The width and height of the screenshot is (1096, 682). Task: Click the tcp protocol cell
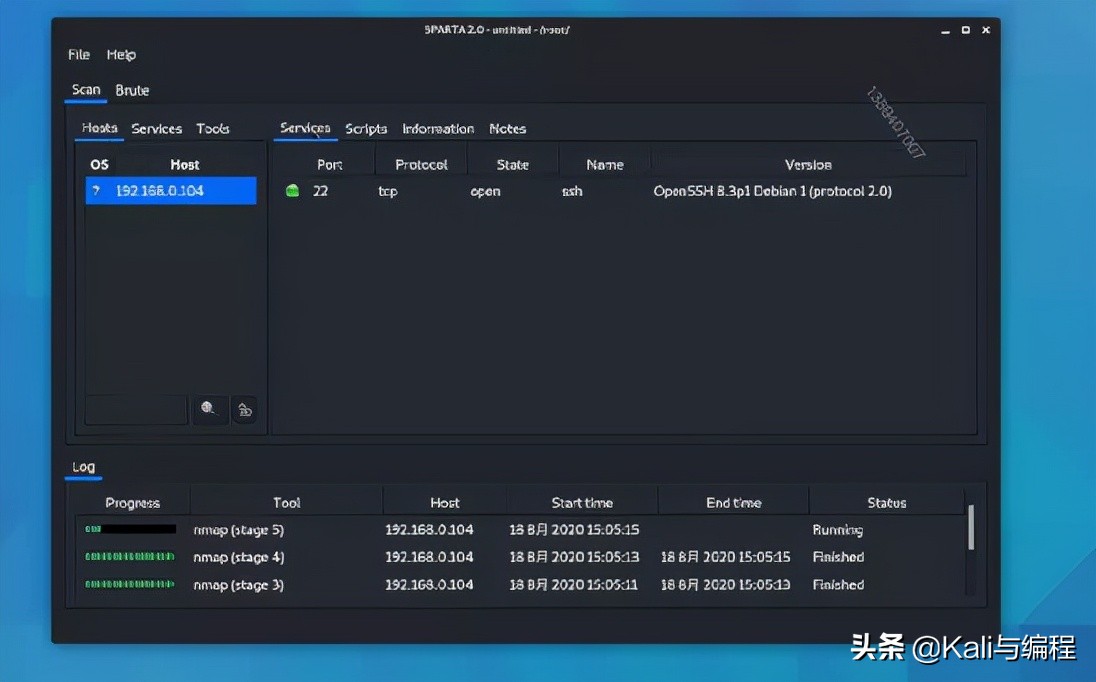[x=388, y=191]
